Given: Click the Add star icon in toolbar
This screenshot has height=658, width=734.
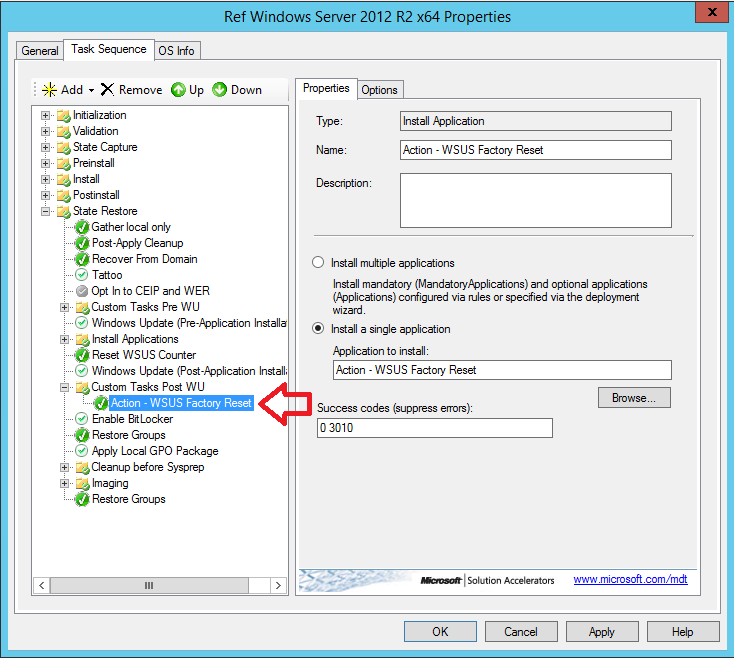Looking at the screenshot, I should 49,89.
